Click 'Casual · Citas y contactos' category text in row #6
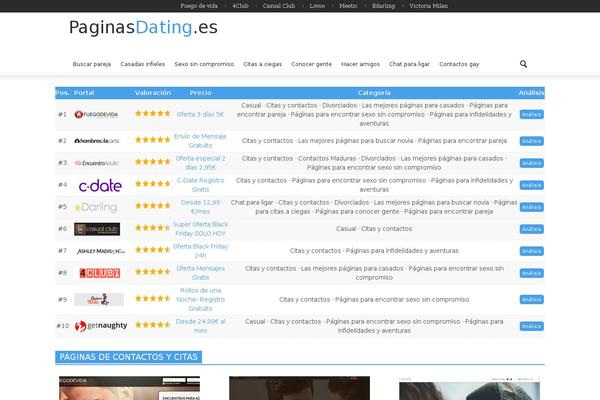 (x=374, y=229)
